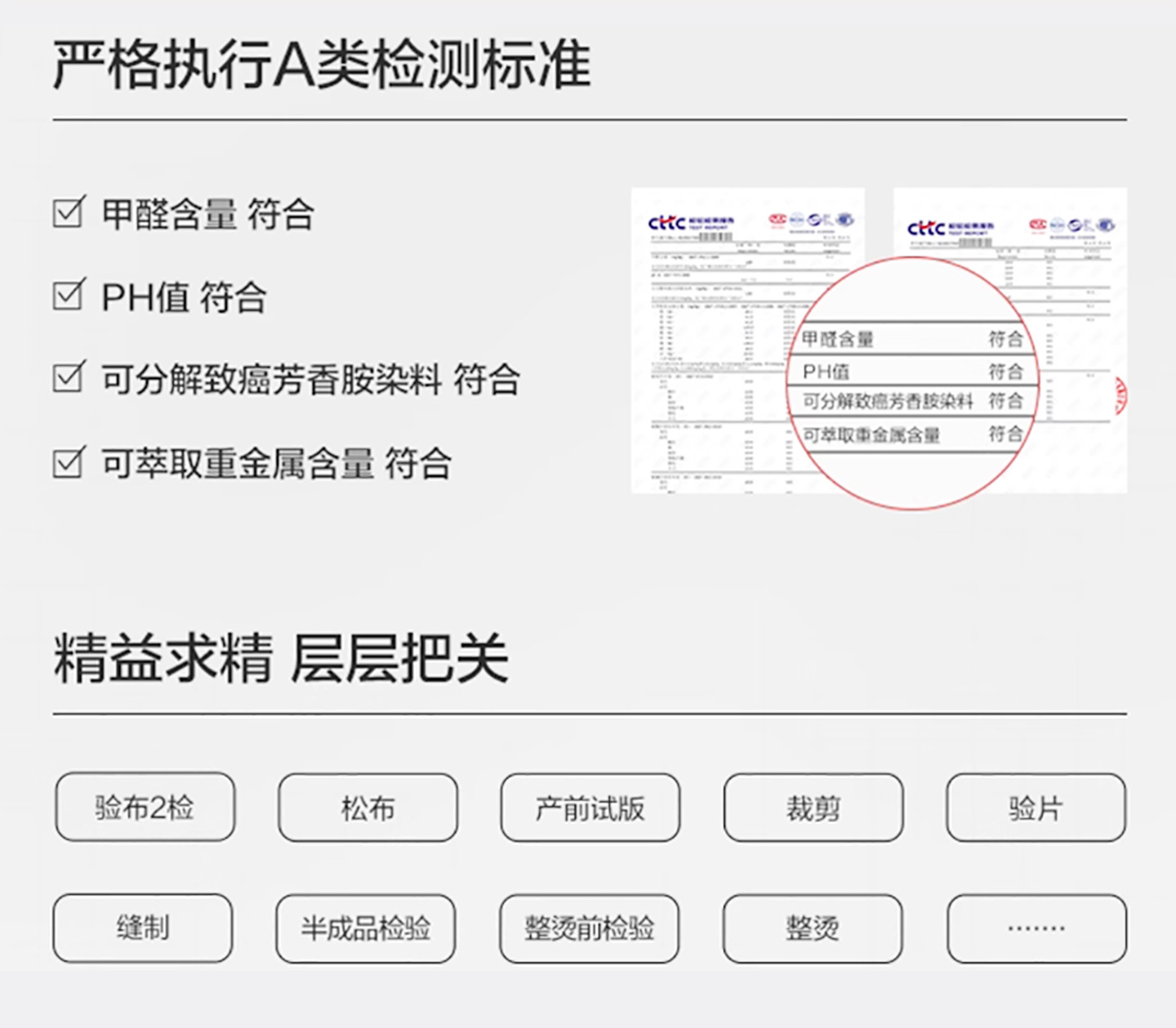Select the 松布 step button

pos(367,808)
